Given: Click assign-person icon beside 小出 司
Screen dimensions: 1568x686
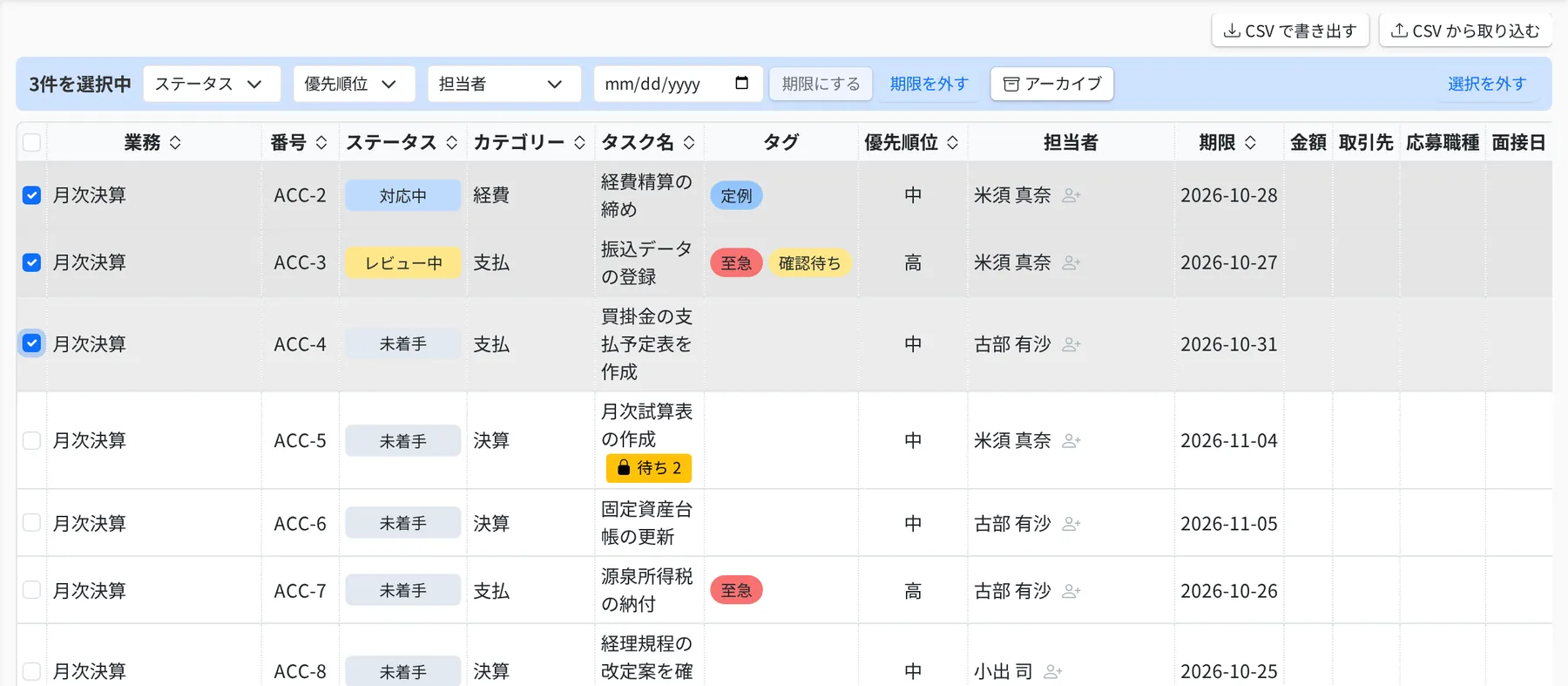Looking at the screenshot, I should point(1053,671).
